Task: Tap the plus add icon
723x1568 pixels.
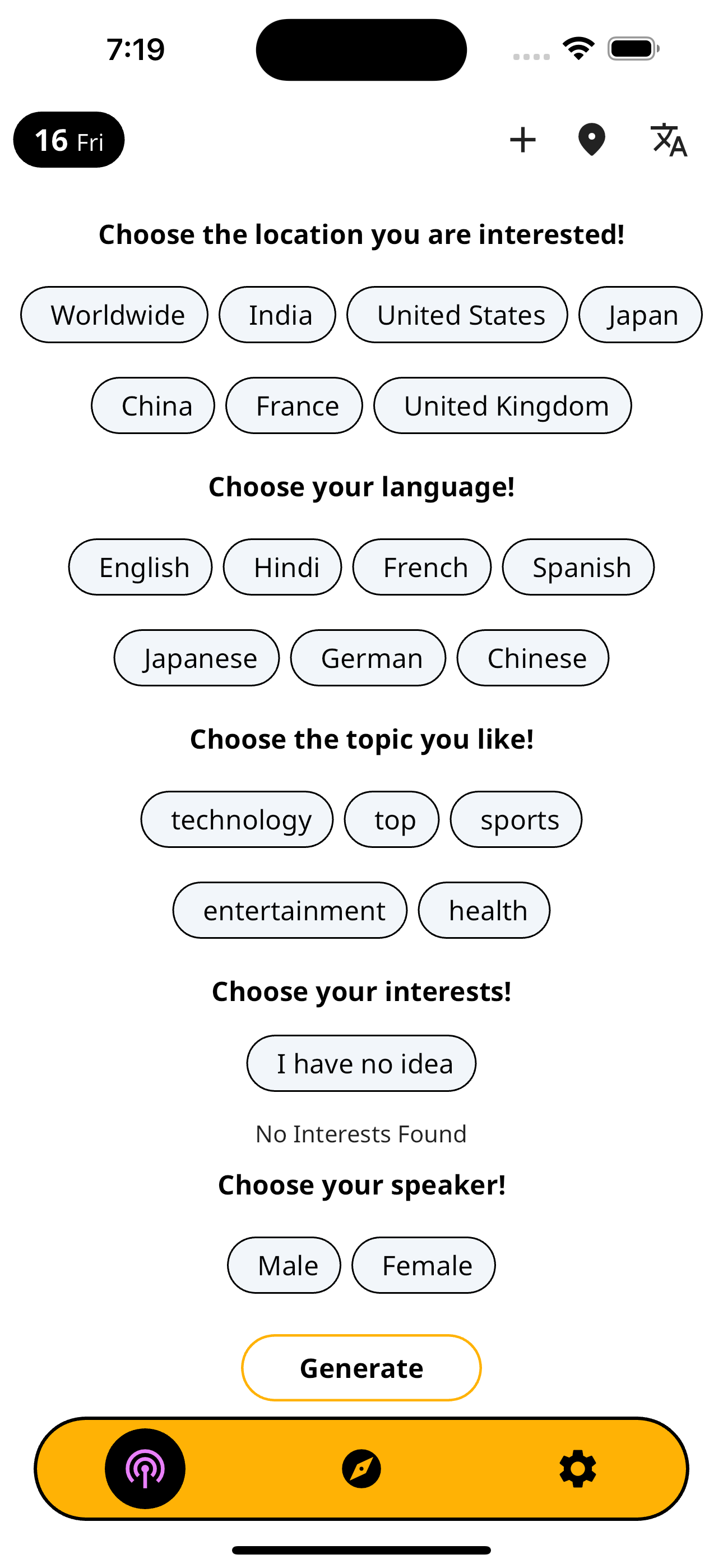Action: [522, 140]
